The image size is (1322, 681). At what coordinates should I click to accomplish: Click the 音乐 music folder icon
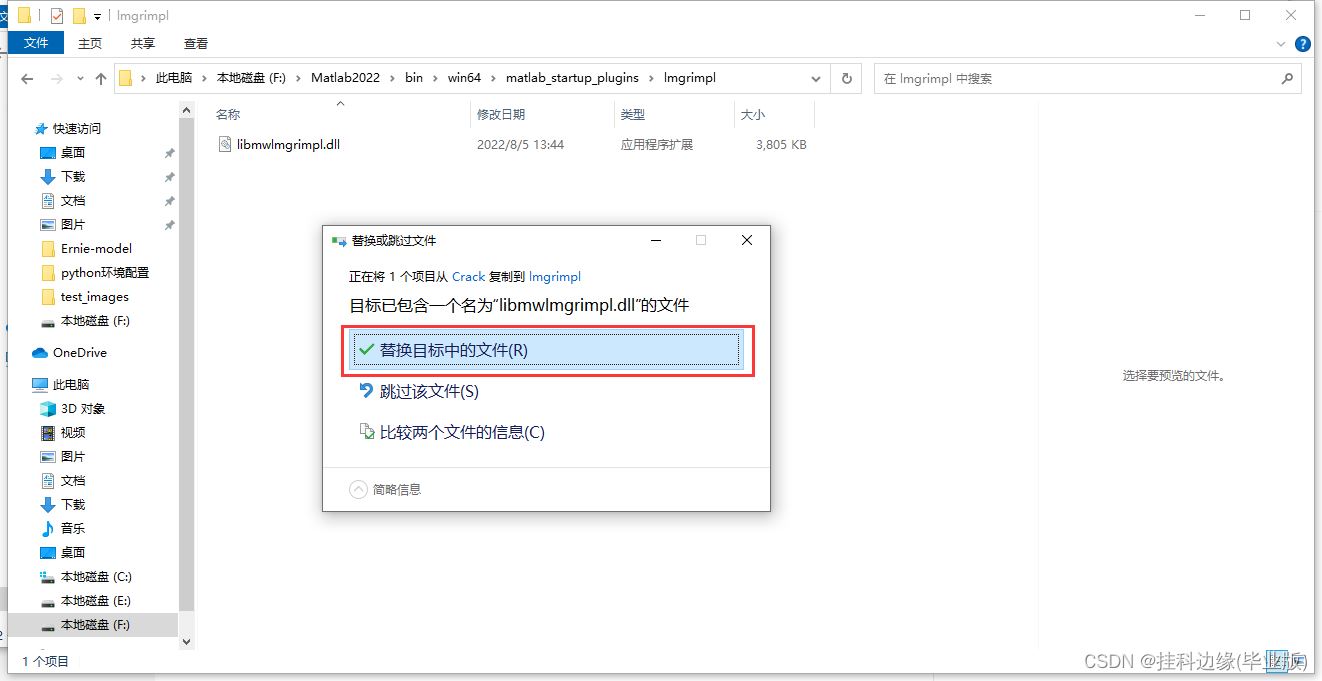[x=47, y=529]
